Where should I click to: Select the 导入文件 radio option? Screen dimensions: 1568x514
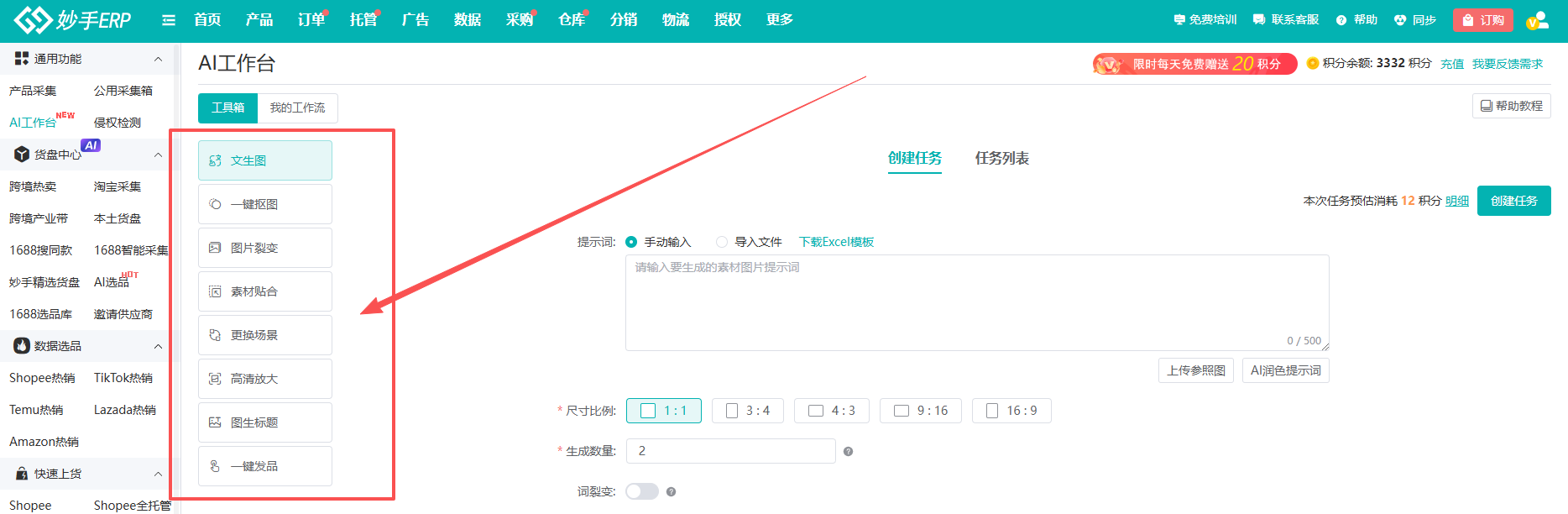pyautogui.click(x=722, y=242)
